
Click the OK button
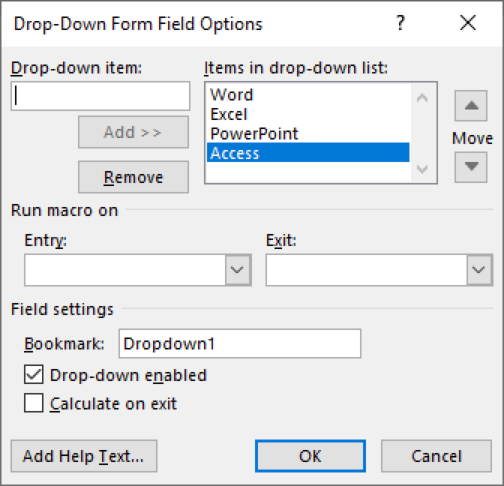[x=310, y=456]
